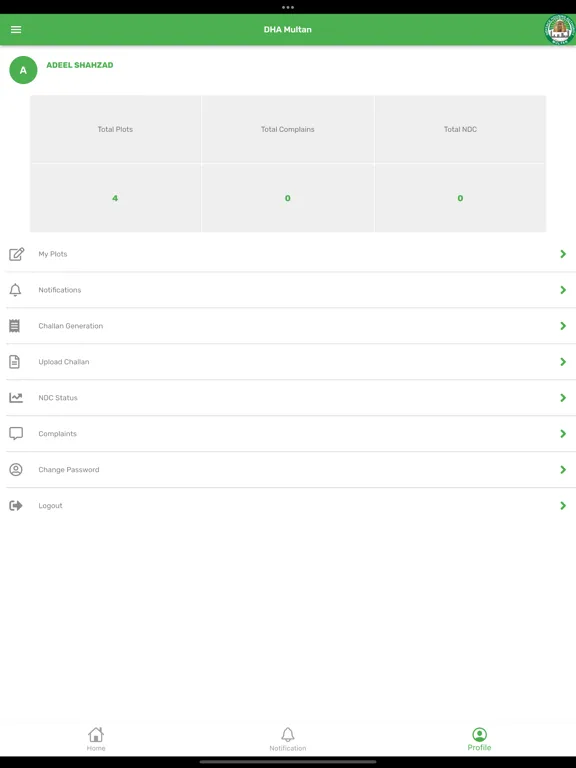Open Notifications via its chevron
This screenshot has height=768, width=576.
click(563, 290)
